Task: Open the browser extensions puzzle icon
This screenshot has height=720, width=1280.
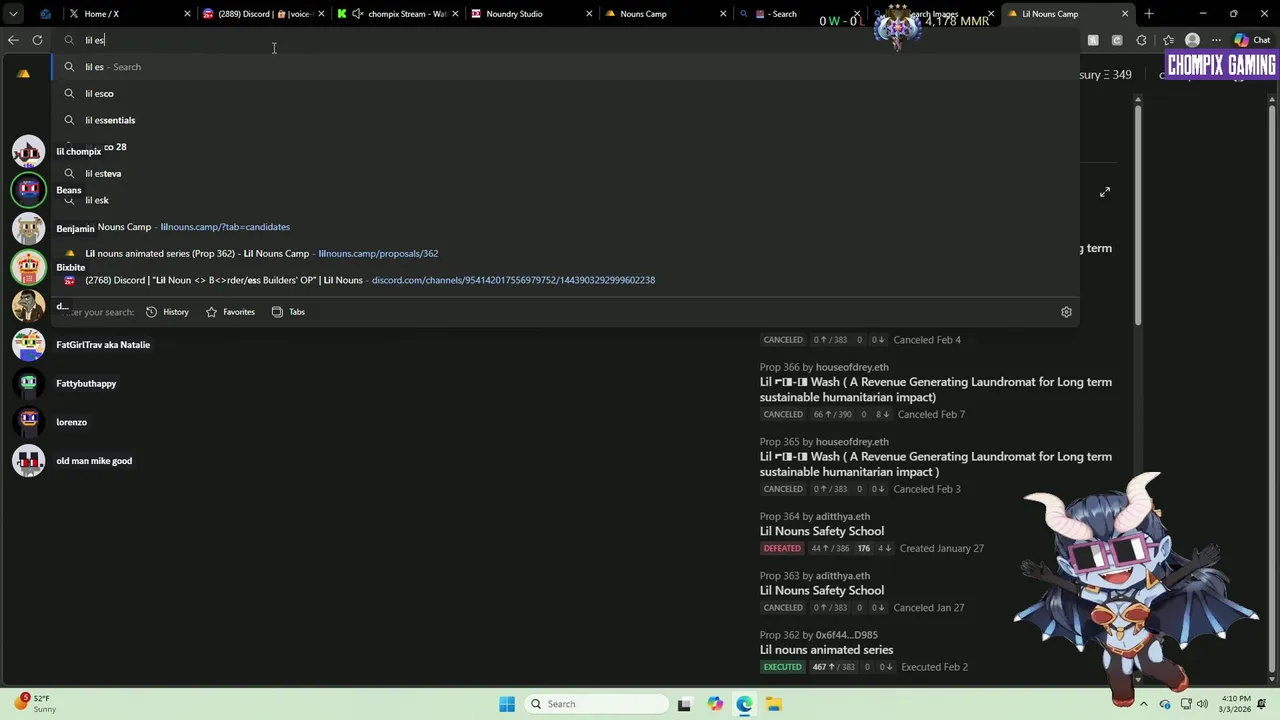Action: click(x=1141, y=40)
